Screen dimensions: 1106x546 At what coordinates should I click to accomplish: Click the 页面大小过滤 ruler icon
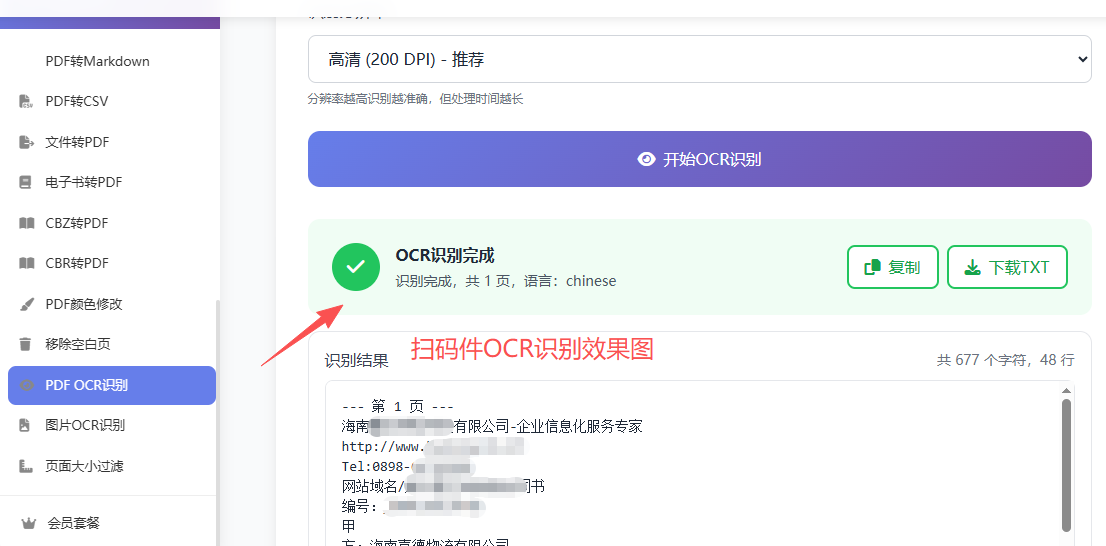click(x=26, y=466)
